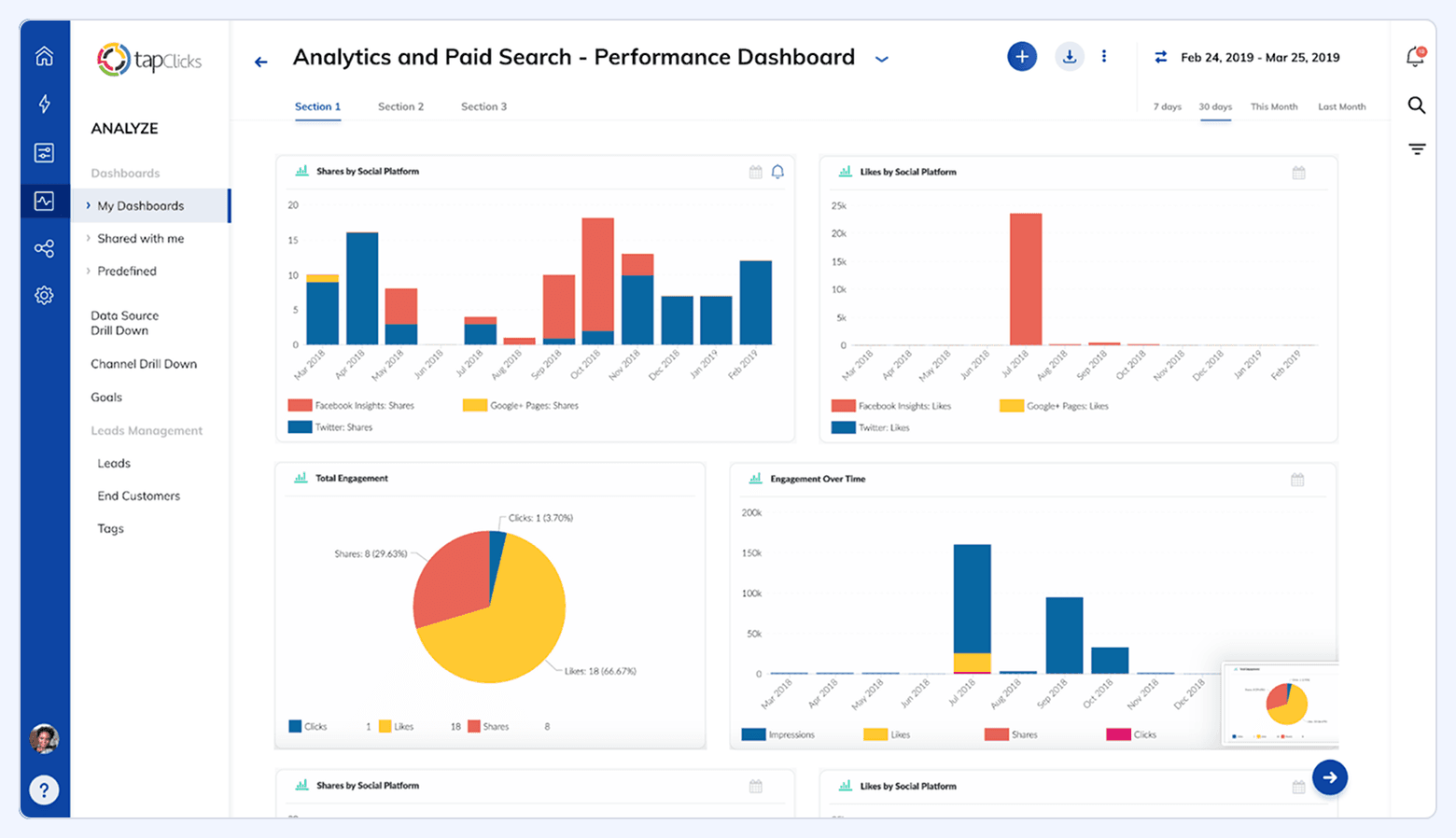1456x838 pixels.
Task: Select the Last Month date range
Action: tap(1341, 106)
